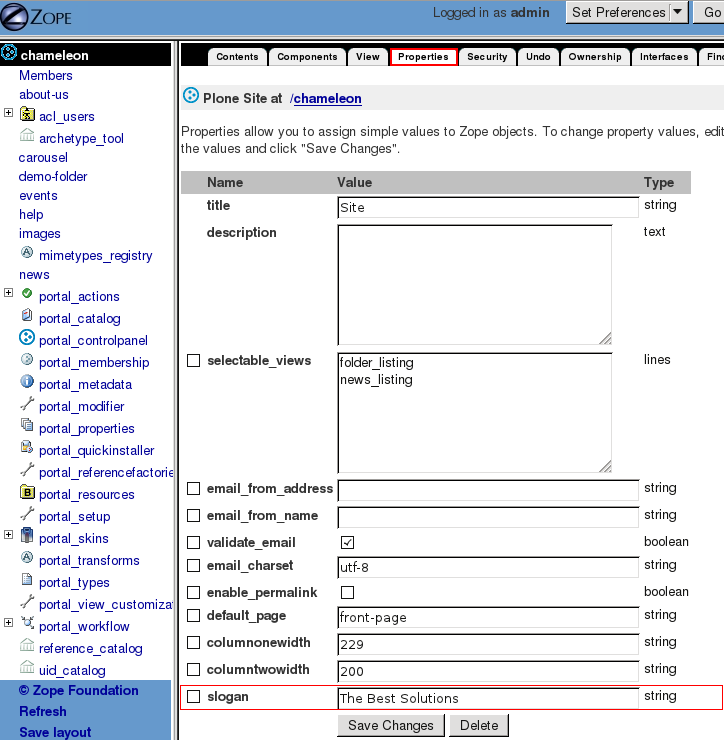The width and height of the screenshot is (724, 740).
Task: Select the enable_permalink property row checkbox
Action: [194, 592]
